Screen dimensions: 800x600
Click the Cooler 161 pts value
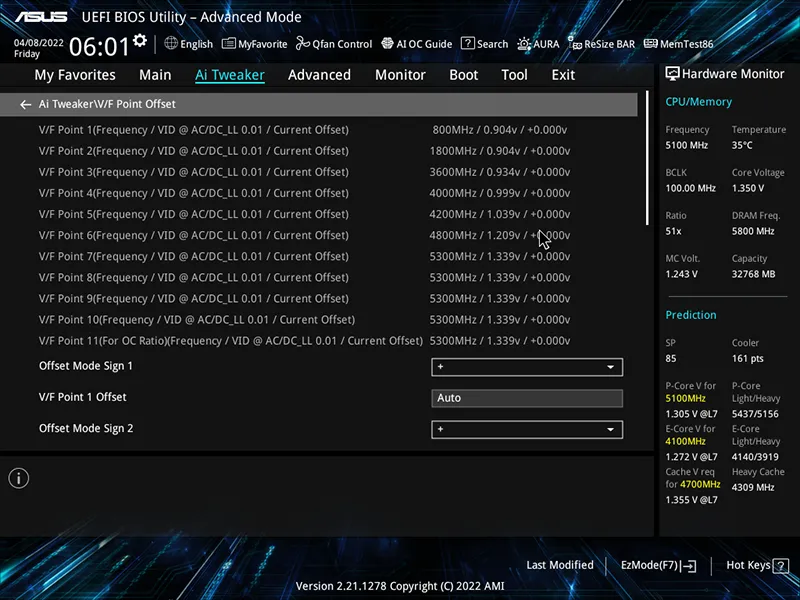747,359
